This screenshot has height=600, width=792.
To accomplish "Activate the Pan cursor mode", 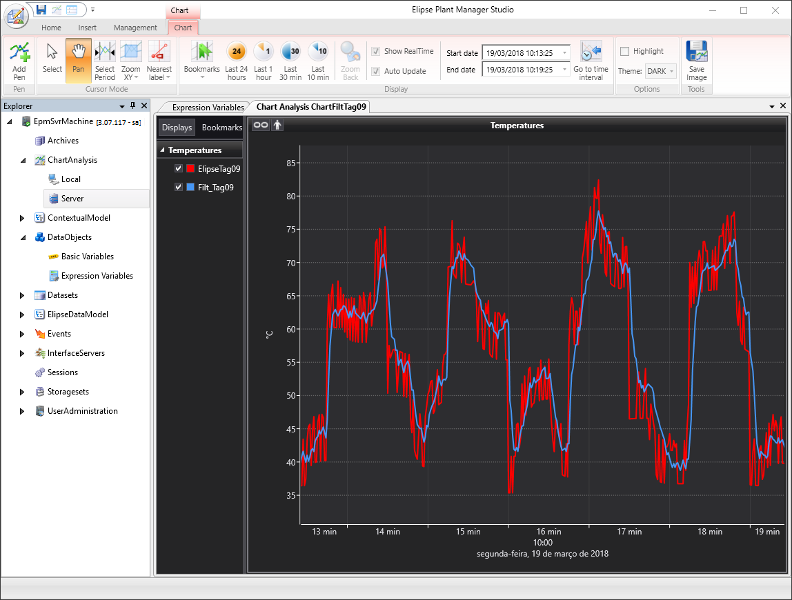I will pyautogui.click(x=78, y=61).
